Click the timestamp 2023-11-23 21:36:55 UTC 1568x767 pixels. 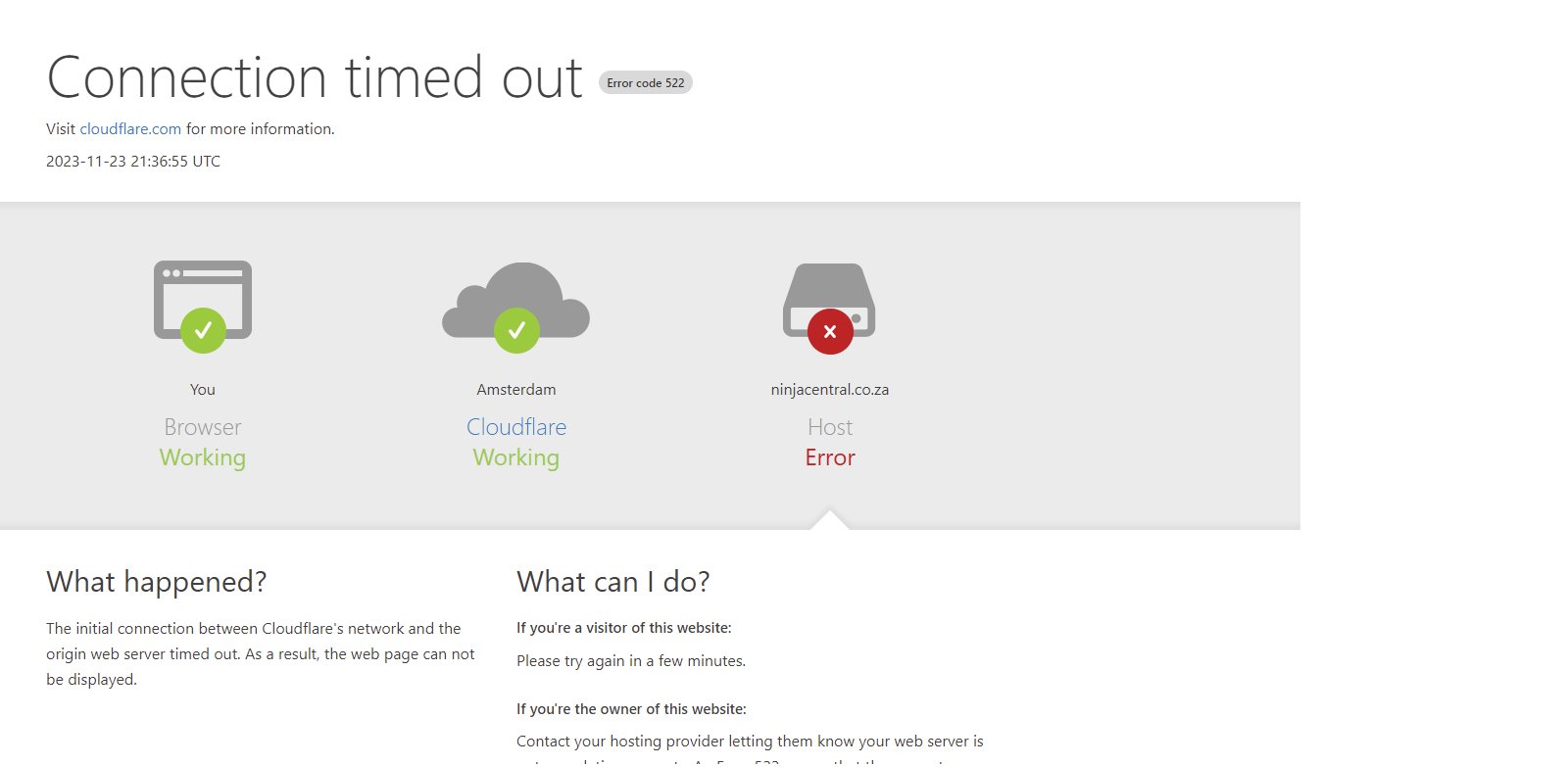133,162
